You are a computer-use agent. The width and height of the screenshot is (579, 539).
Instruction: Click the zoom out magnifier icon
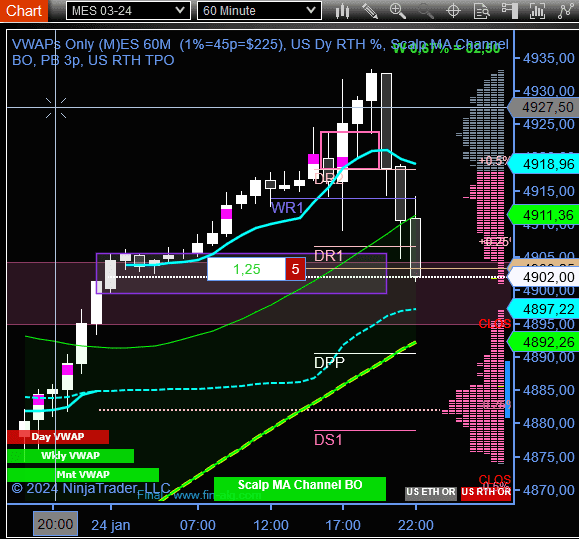(425, 11)
